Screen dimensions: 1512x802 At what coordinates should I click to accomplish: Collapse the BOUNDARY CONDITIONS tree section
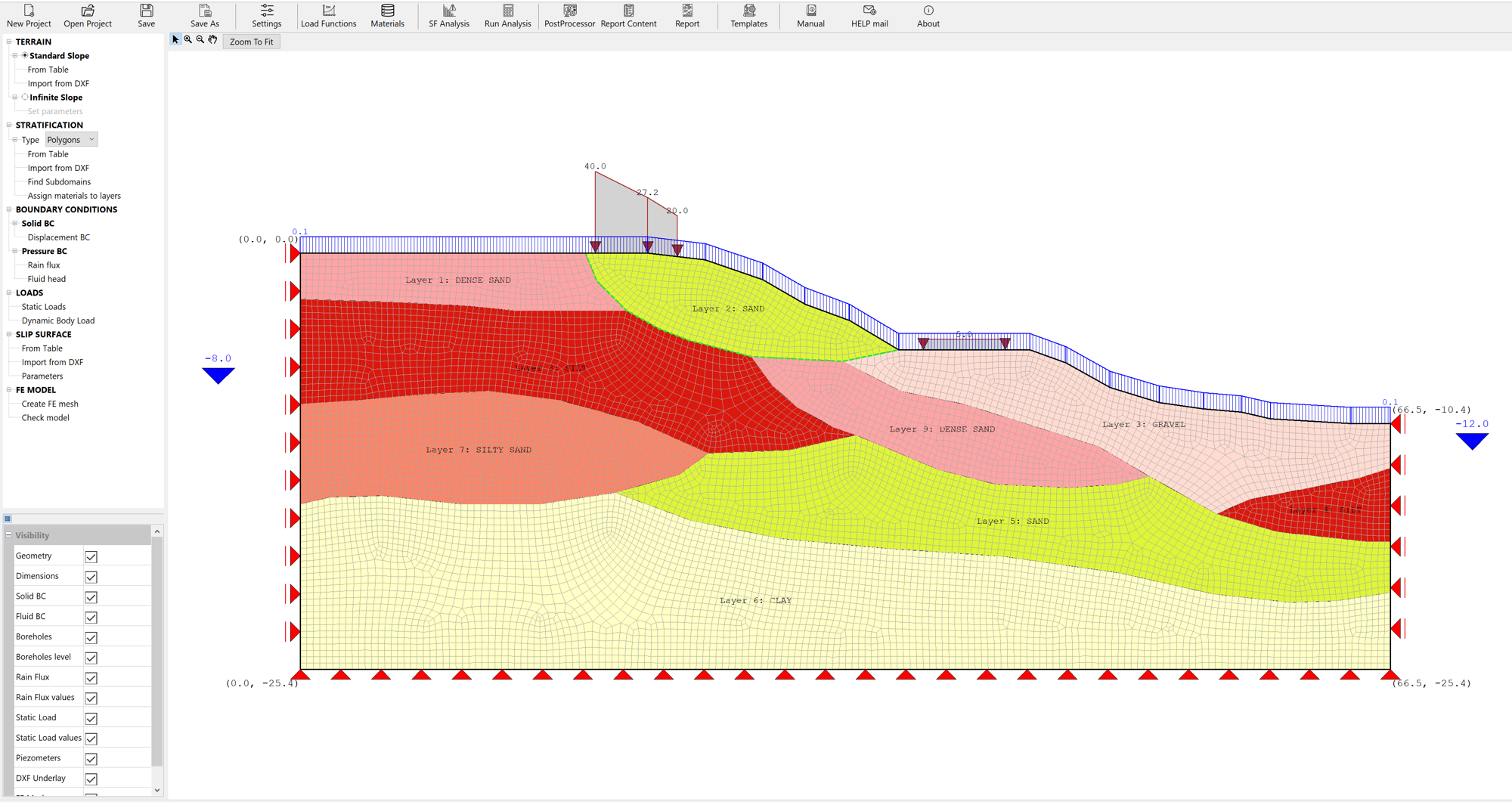9,209
